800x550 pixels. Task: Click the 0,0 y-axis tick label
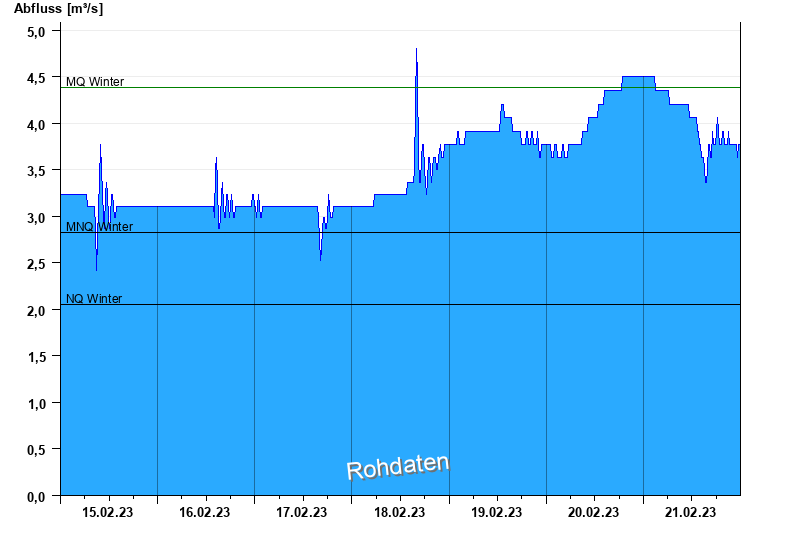click(x=36, y=496)
